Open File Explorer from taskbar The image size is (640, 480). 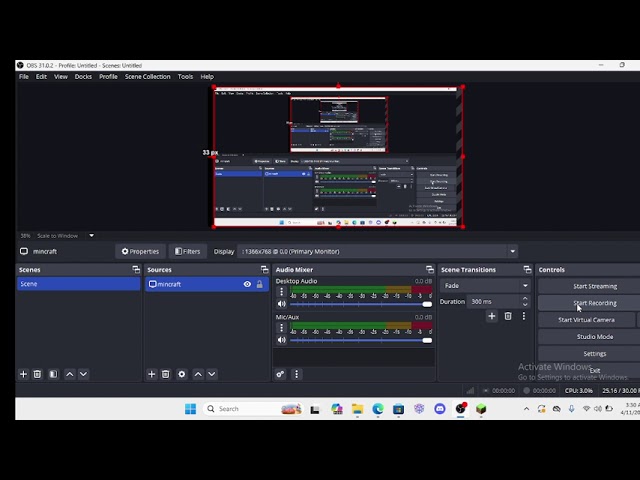tap(358, 409)
